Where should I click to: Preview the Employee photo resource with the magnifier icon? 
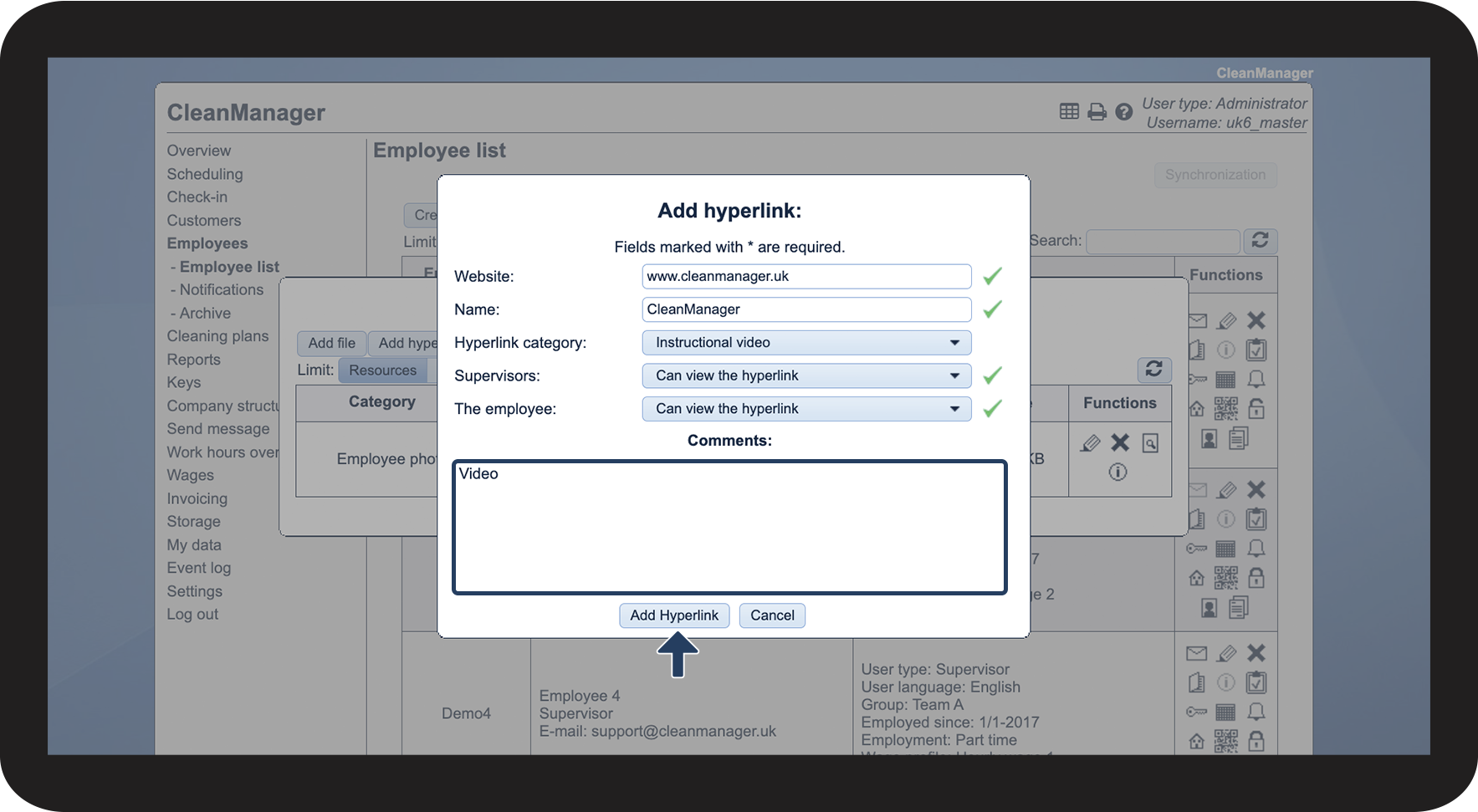(x=1151, y=443)
